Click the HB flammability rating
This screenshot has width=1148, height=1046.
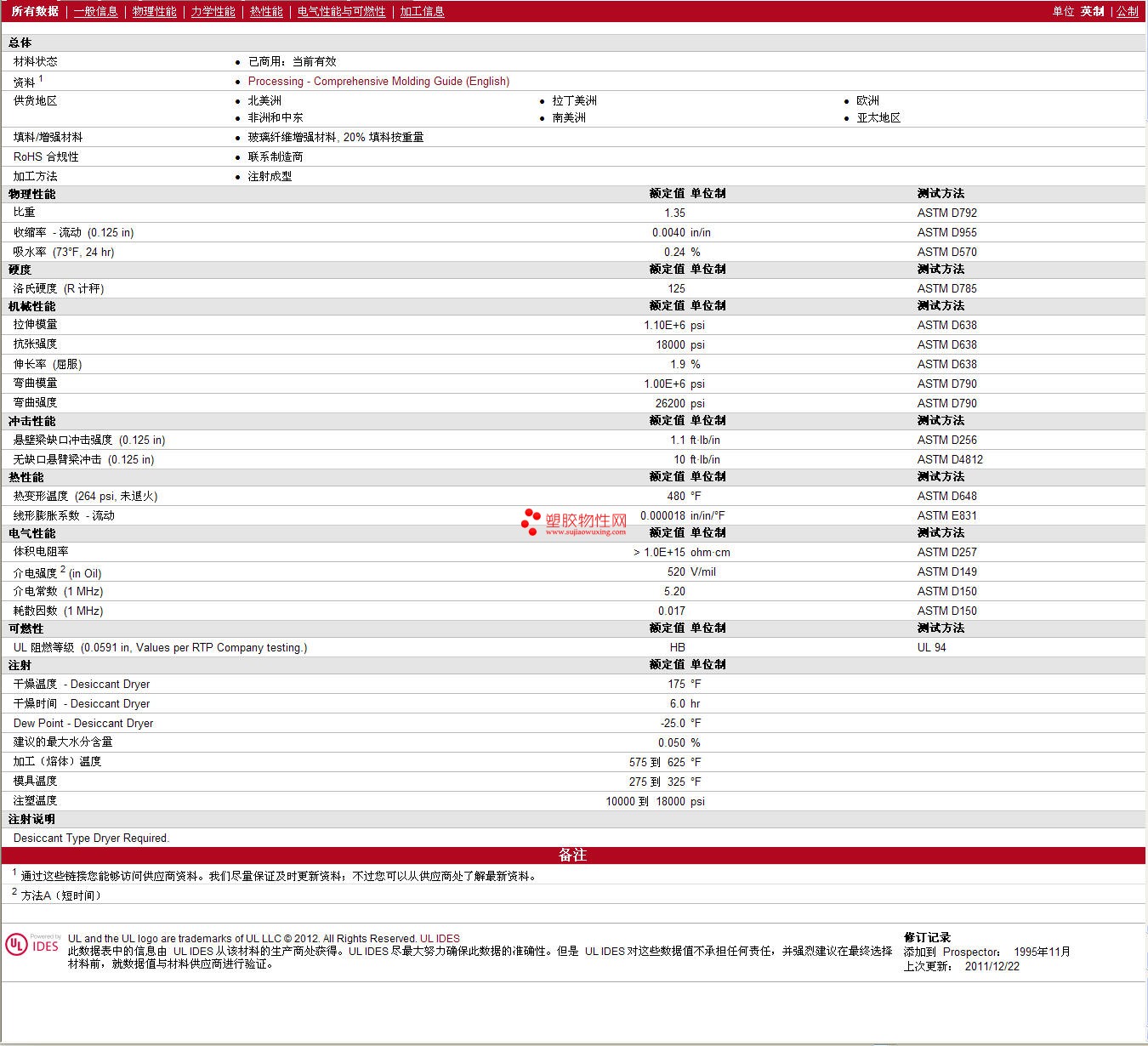pyautogui.click(x=677, y=647)
